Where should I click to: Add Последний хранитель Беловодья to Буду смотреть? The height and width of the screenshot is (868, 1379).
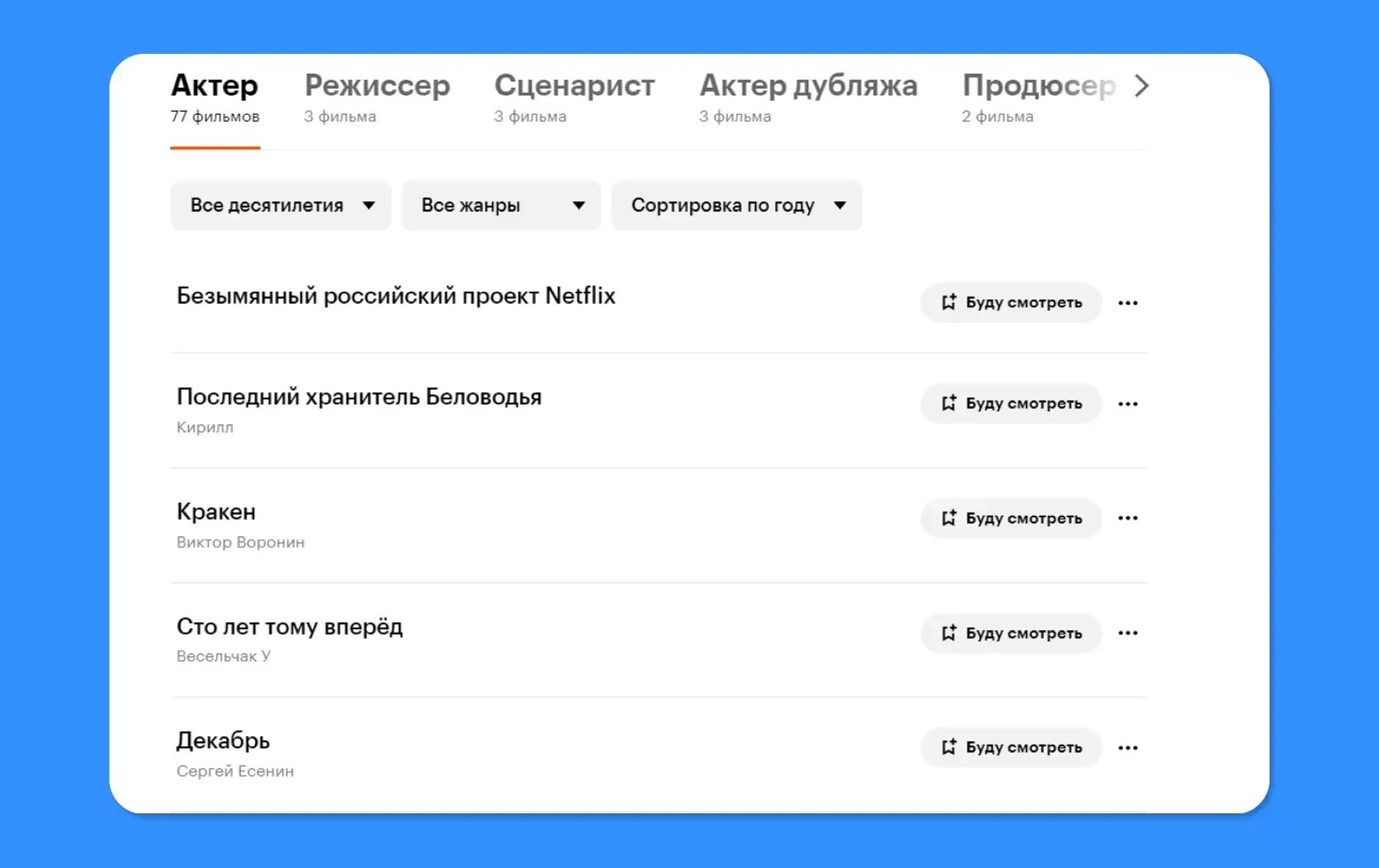click(x=1011, y=404)
